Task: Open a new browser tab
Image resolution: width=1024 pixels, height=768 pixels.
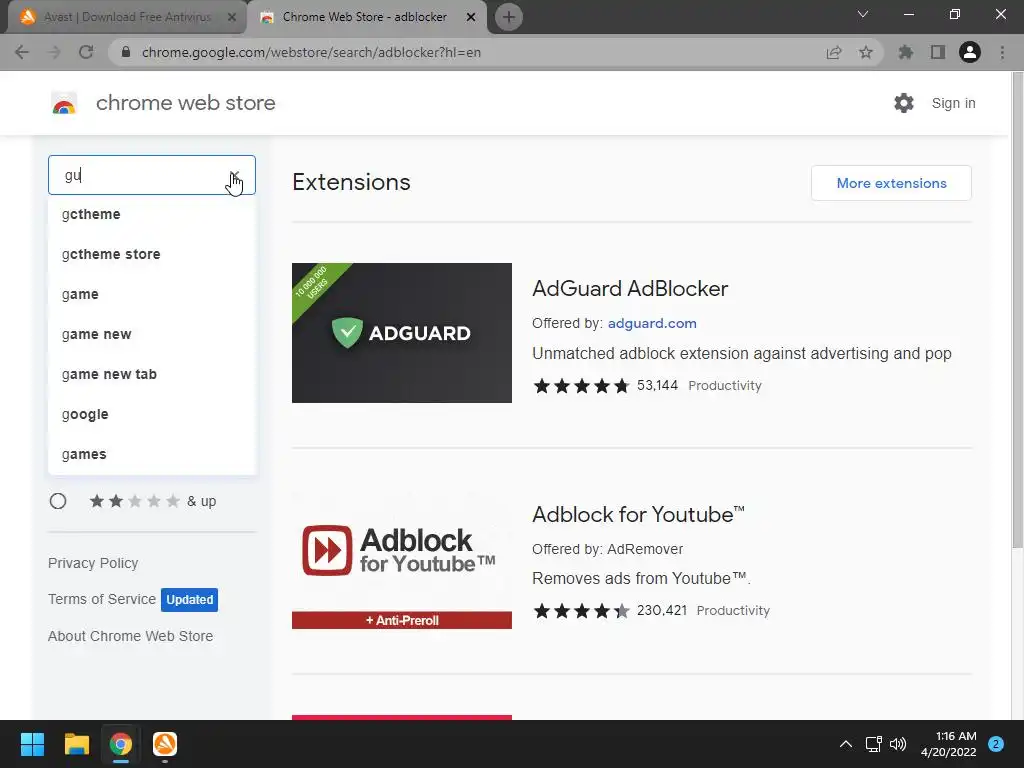Action: [509, 17]
